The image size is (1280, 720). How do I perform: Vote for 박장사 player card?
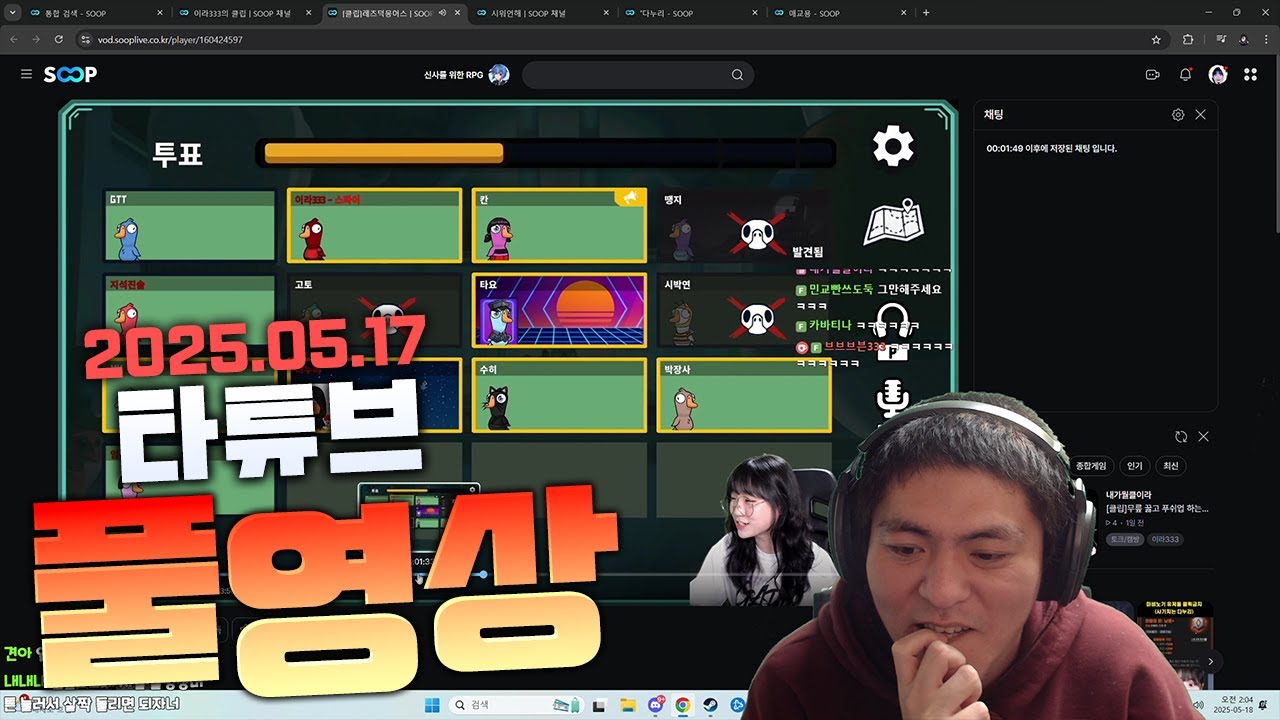pyautogui.click(x=743, y=395)
